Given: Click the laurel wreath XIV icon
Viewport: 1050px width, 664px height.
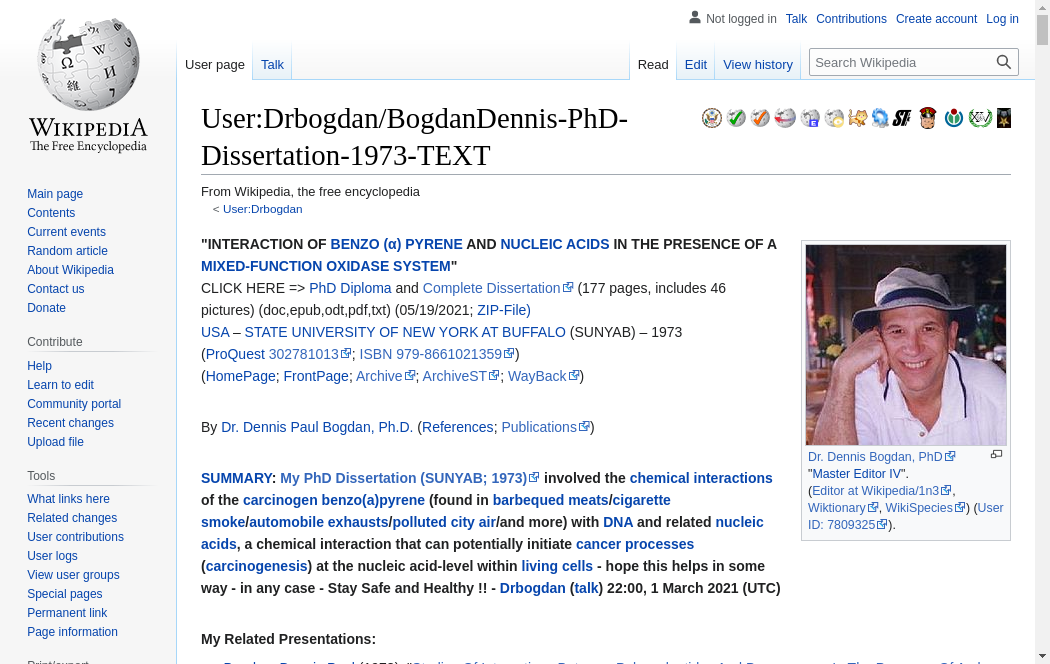Looking at the screenshot, I should pyautogui.click(x=980, y=118).
